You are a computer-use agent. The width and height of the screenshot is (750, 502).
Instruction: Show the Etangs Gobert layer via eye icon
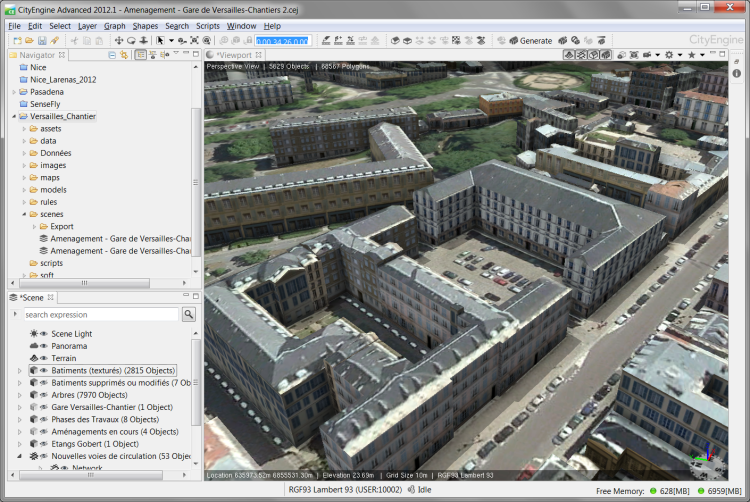click(x=44, y=444)
